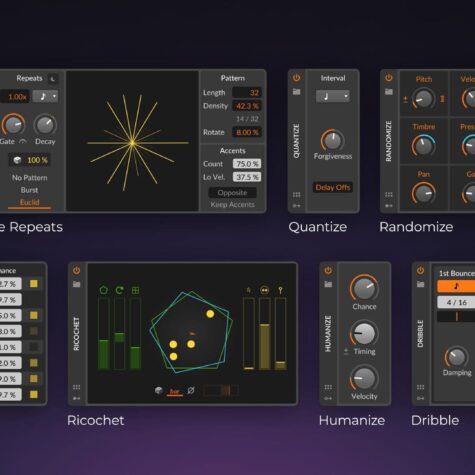Click the Damping knob in Dribble
475x475 pixels.
coord(456,357)
